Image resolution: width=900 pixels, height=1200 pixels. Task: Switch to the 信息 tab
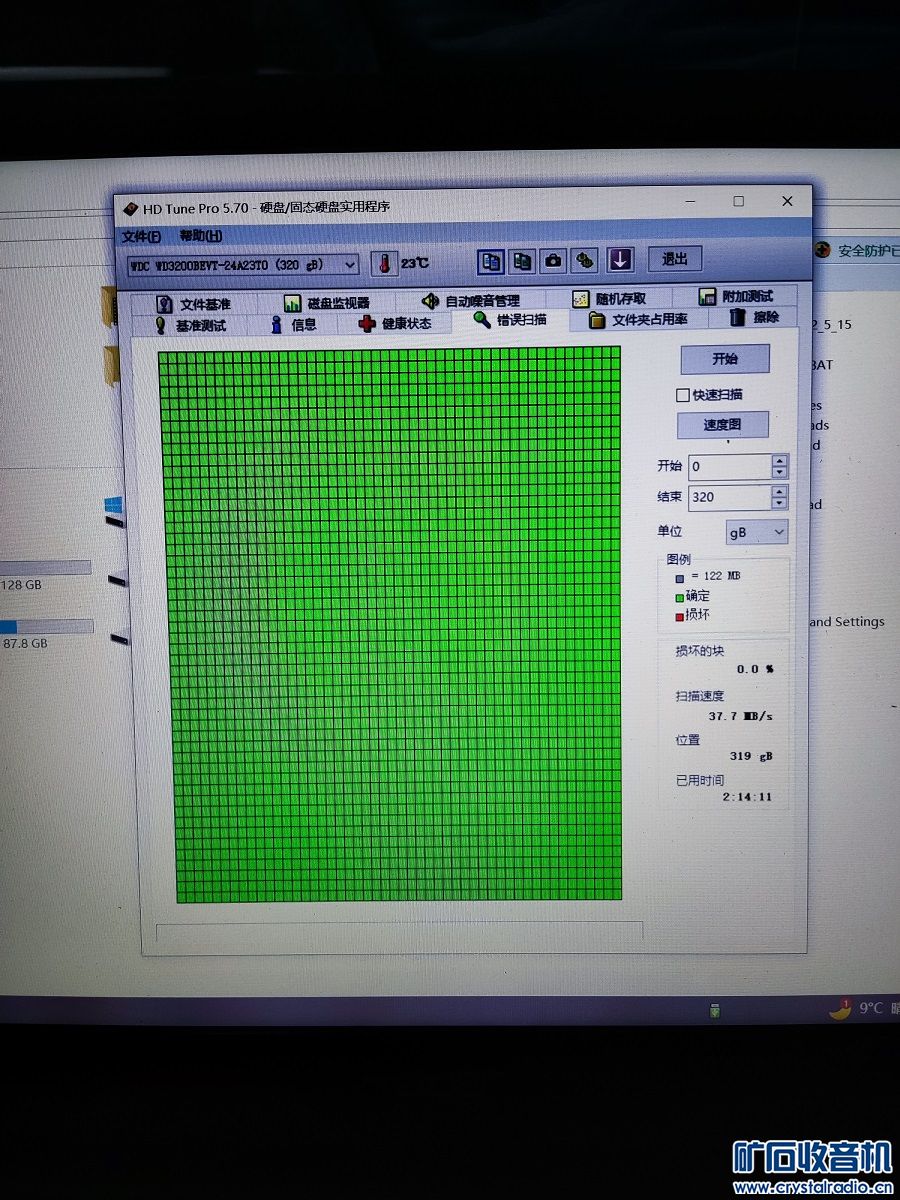coord(294,324)
